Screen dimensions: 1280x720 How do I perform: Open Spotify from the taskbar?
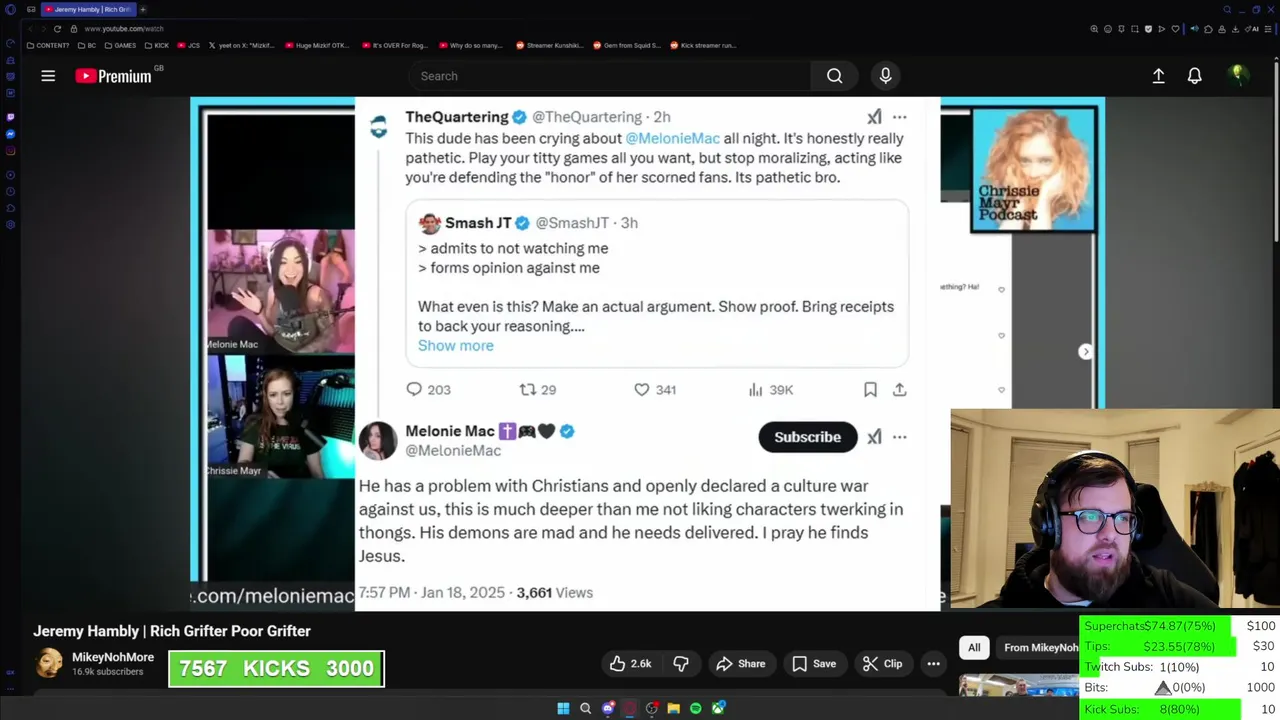[696, 708]
